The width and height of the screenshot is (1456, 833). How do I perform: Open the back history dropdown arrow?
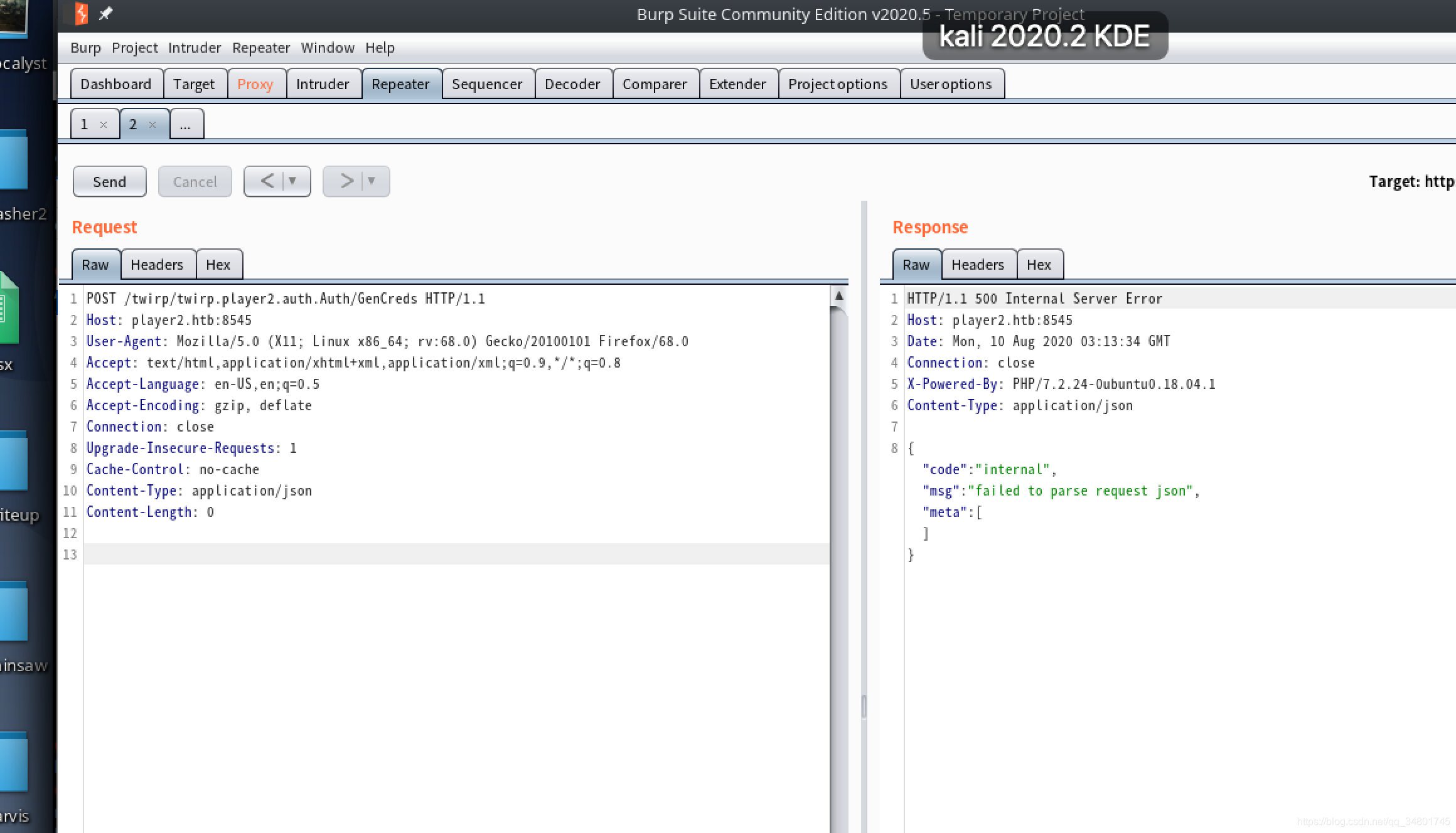[292, 181]
